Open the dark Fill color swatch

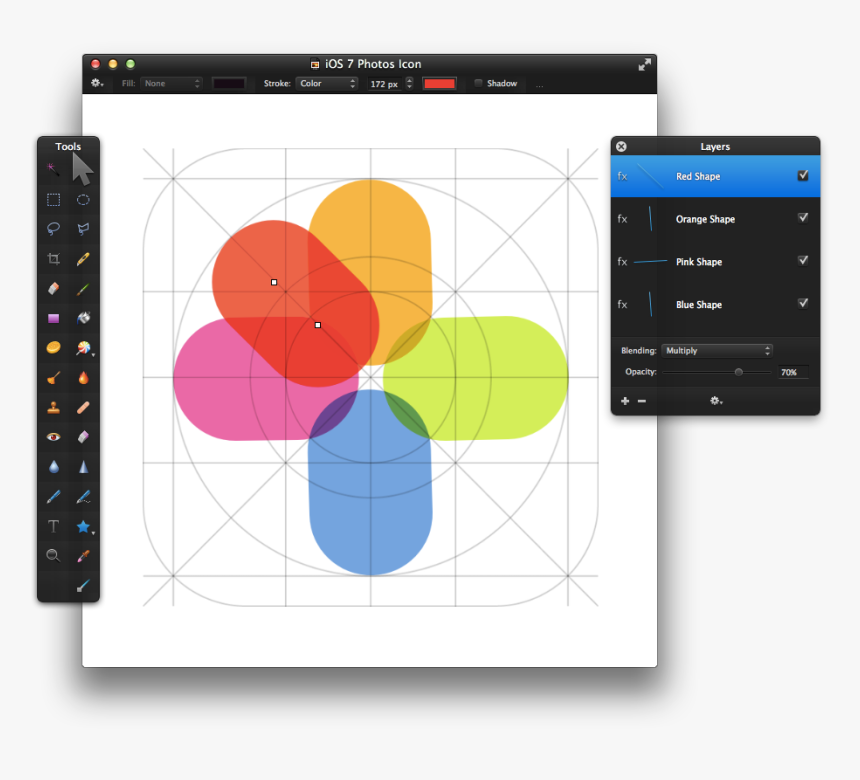click(x=229, y=83)
